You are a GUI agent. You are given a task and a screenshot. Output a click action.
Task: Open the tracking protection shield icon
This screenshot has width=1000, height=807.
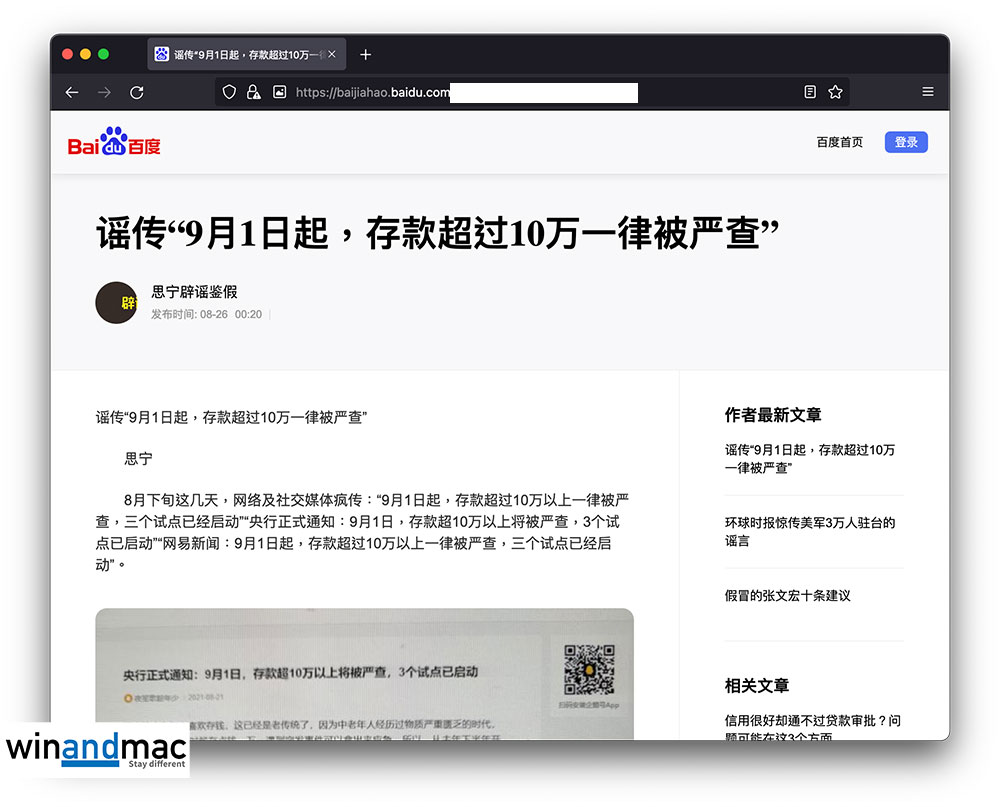pos(229,92)
